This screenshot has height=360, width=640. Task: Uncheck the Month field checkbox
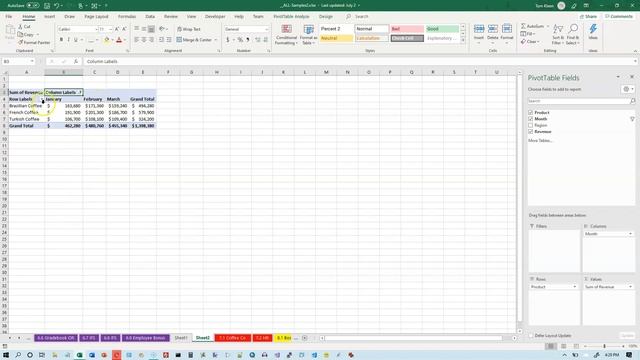pyautogui.click(x=531, y=119)
